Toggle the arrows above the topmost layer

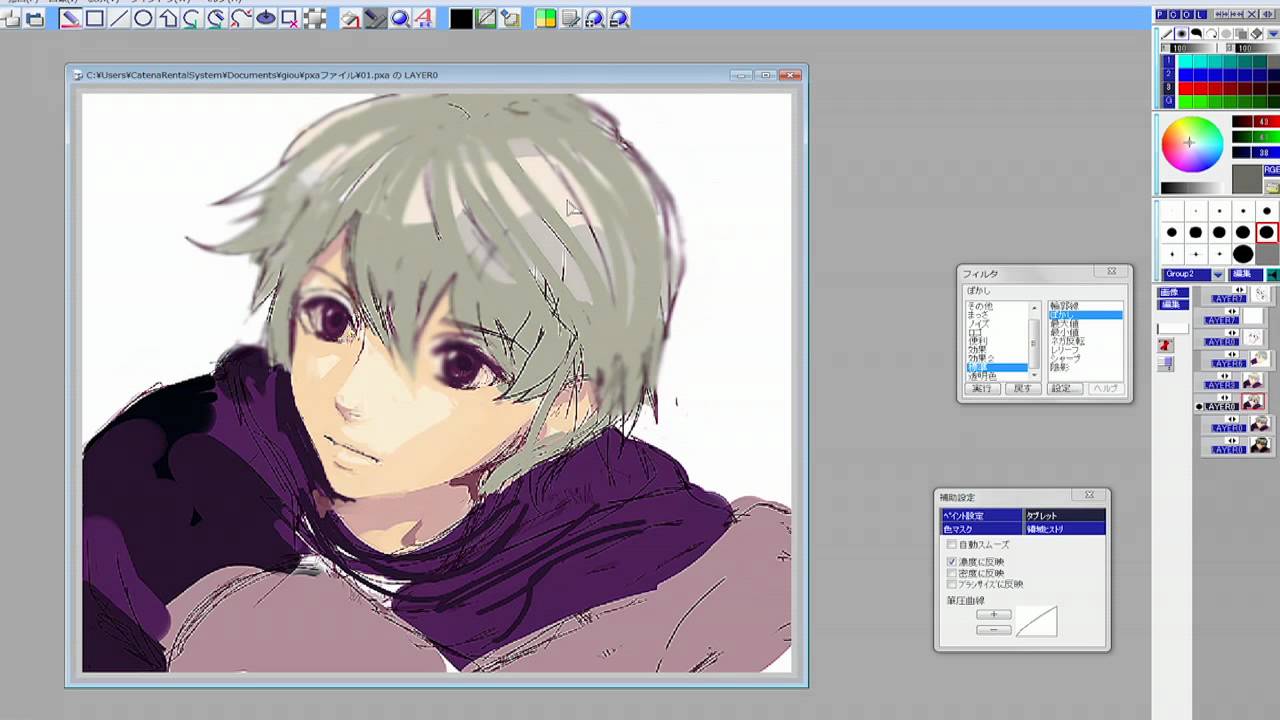point(1239,289)
